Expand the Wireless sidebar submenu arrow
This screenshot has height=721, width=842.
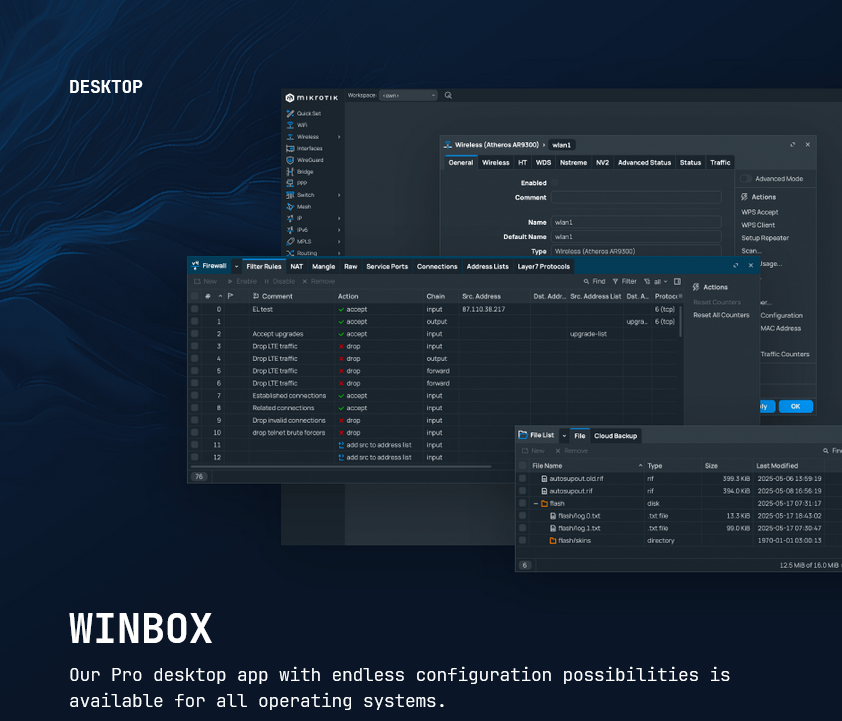pos(339,137)
